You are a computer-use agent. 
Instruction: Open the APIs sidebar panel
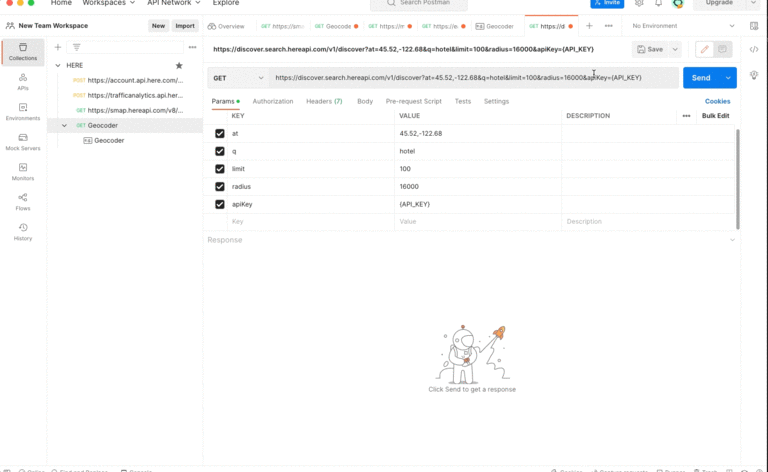tap(23, 82)
